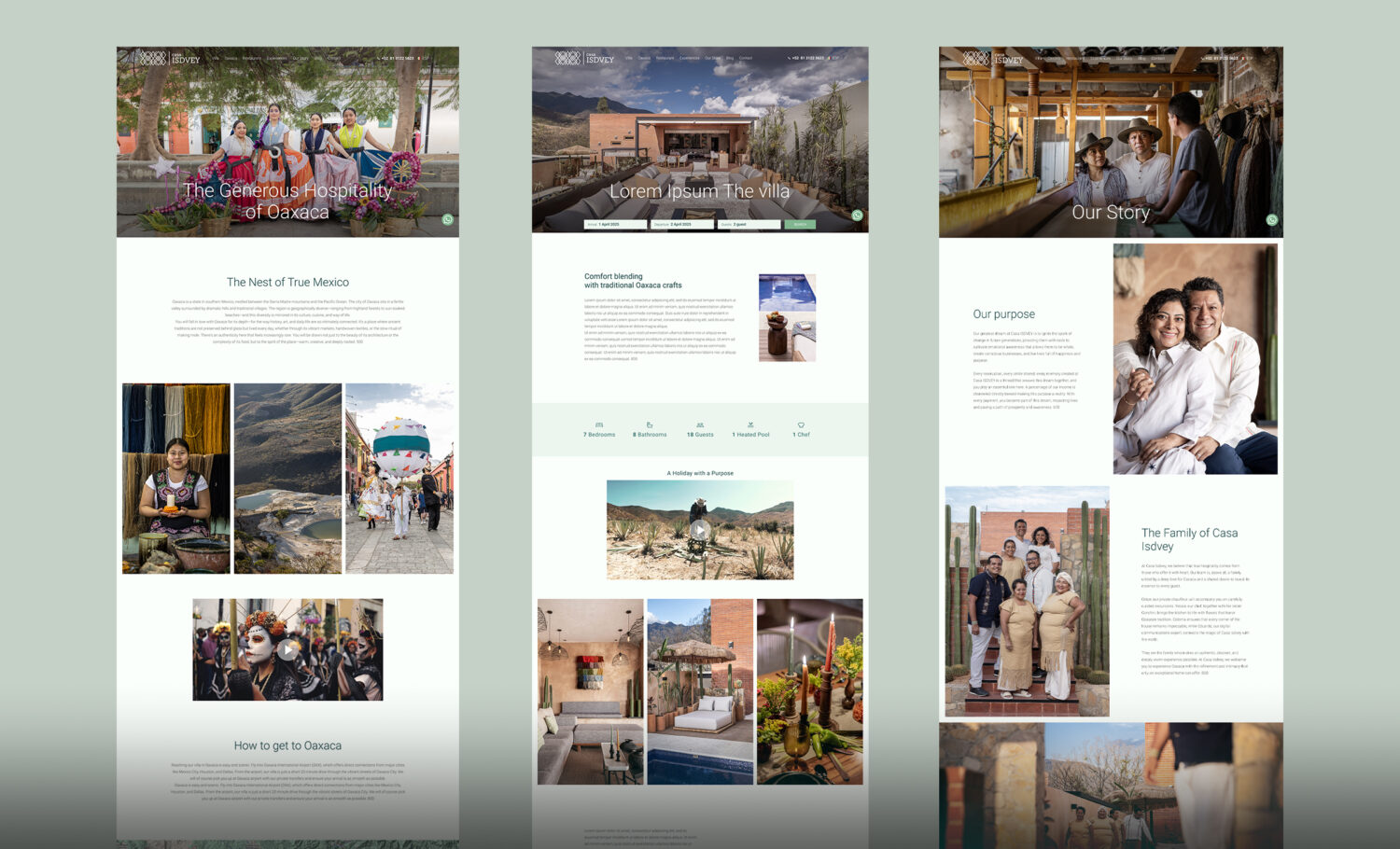Viewport: 1400px width, 849px height.
Task: Open WhatsApp chat on the villa page
Action: pyautogui.click(x=858, y=216)
